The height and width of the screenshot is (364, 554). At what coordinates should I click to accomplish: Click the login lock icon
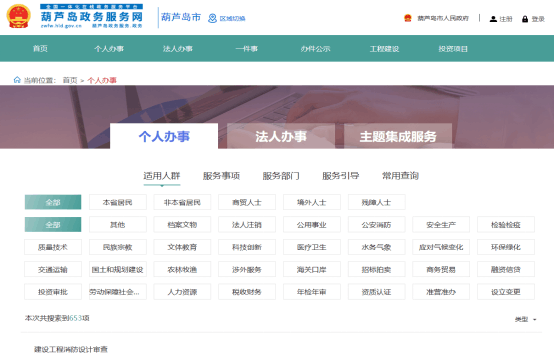click(525, 19)
